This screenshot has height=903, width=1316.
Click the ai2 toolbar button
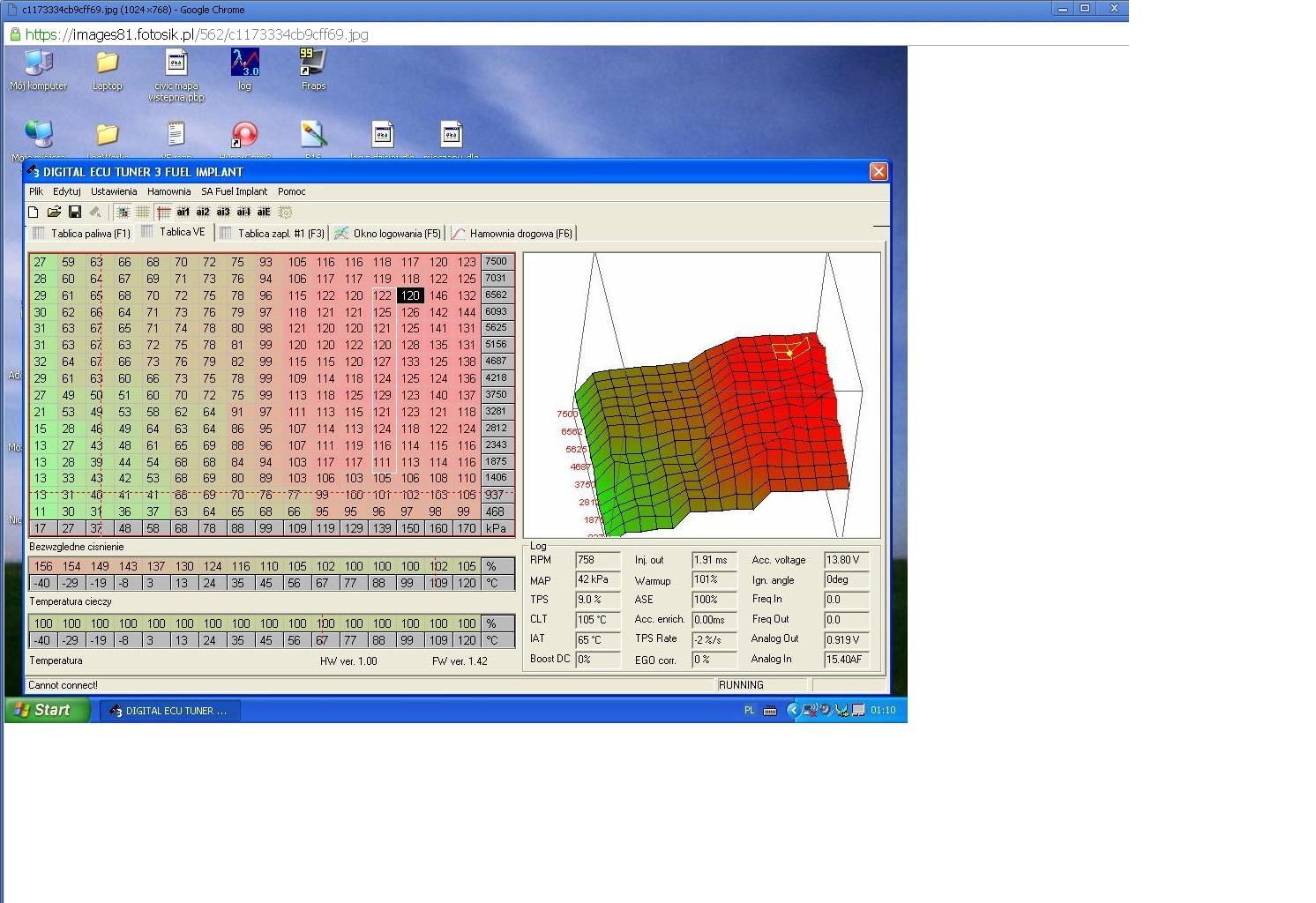203,212
